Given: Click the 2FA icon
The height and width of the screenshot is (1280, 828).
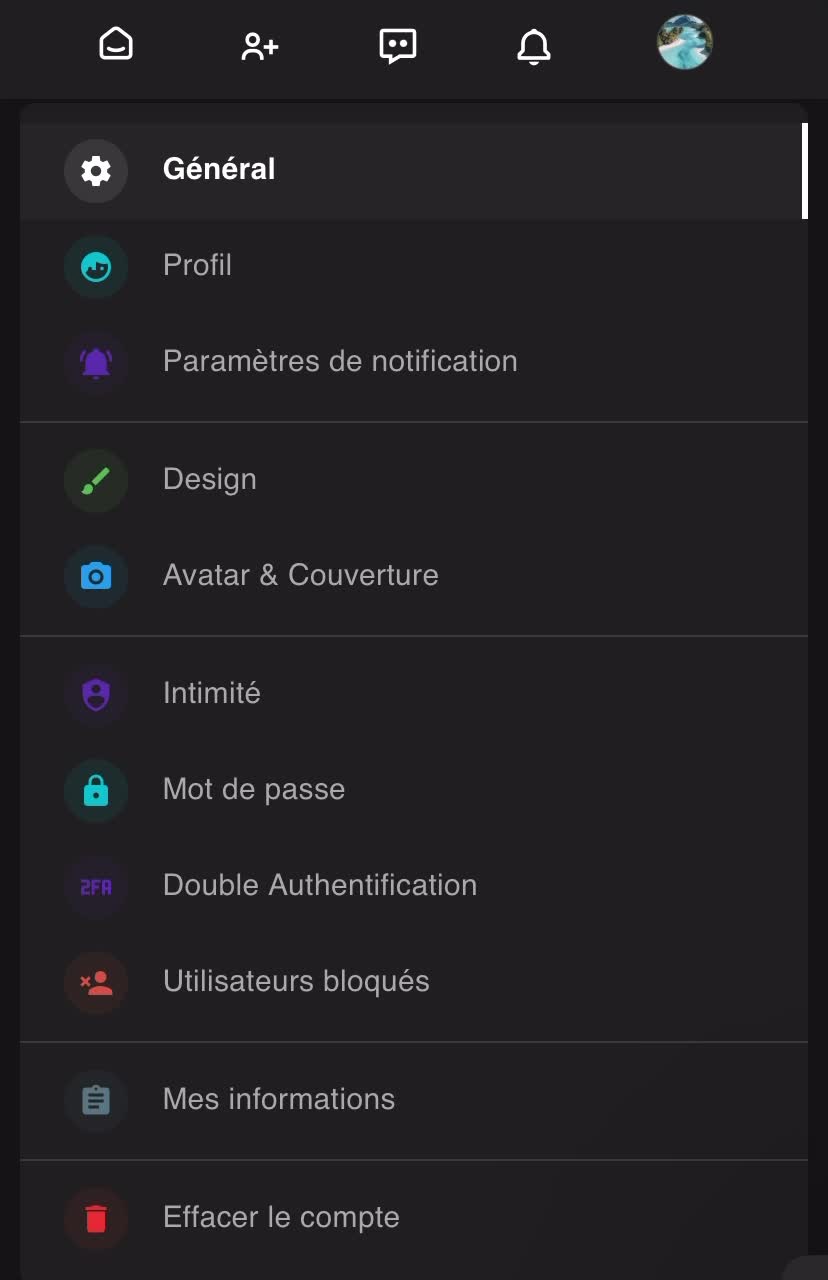Looking at the screenshot, I should (x=96, y=887).
